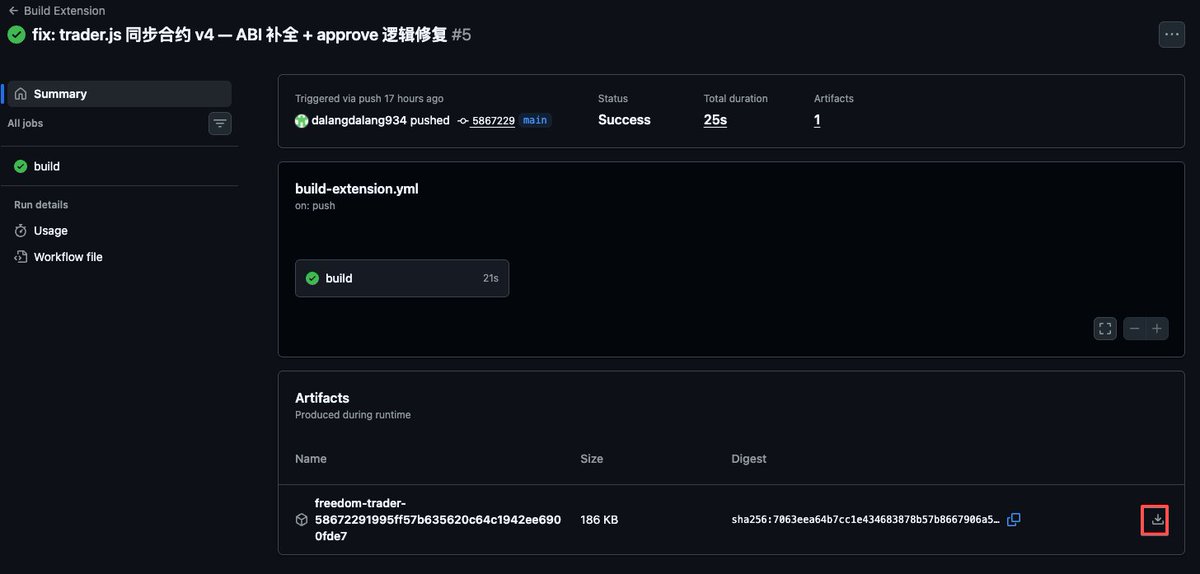Screen dimensions: 1200x574
Task: Download the freedom-trader artifact
Action: tap(1157, 520)
